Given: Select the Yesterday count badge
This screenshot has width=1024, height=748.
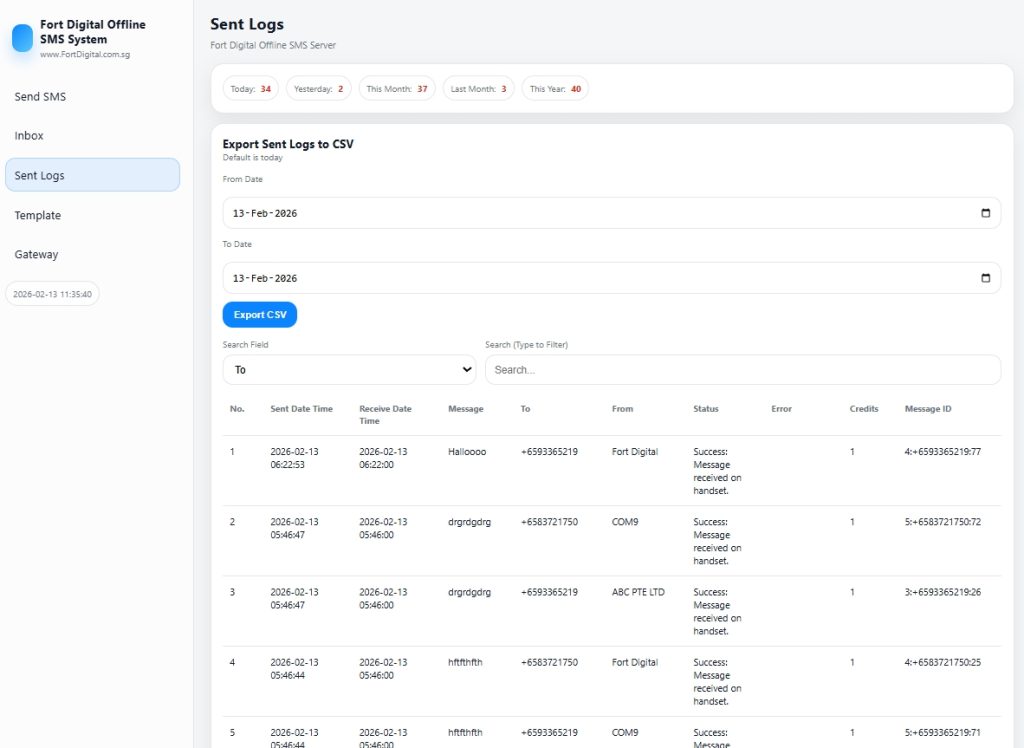Looking at the screenshot, I should click(x=318, y=89).
